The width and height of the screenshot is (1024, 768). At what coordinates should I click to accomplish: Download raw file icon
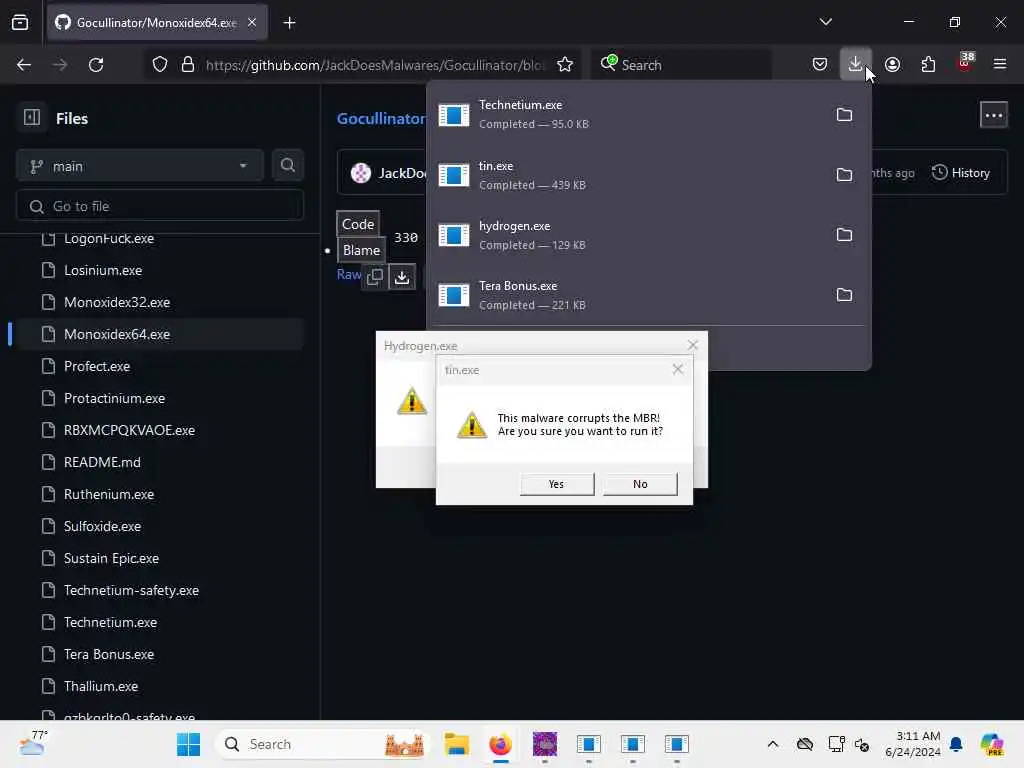pyautogui.click(x=402, y=277)
